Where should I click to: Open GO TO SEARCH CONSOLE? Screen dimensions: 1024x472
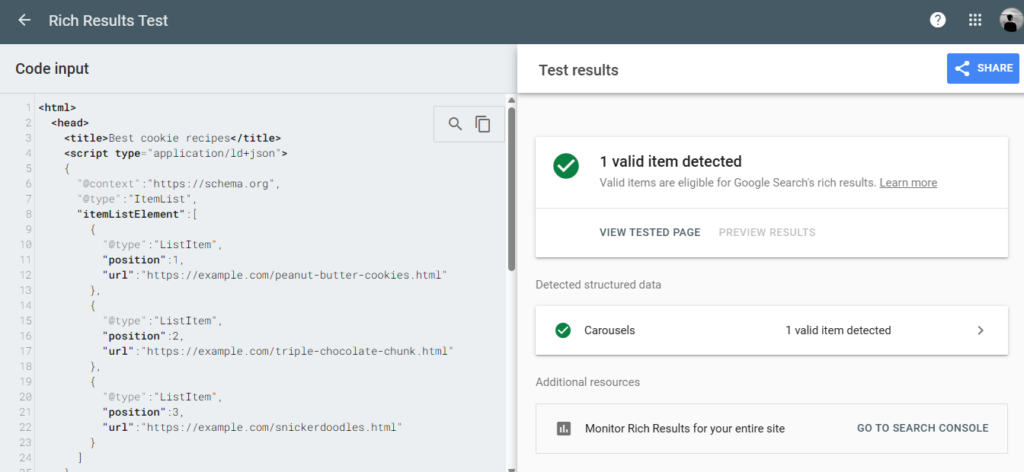tap(922, 428)
